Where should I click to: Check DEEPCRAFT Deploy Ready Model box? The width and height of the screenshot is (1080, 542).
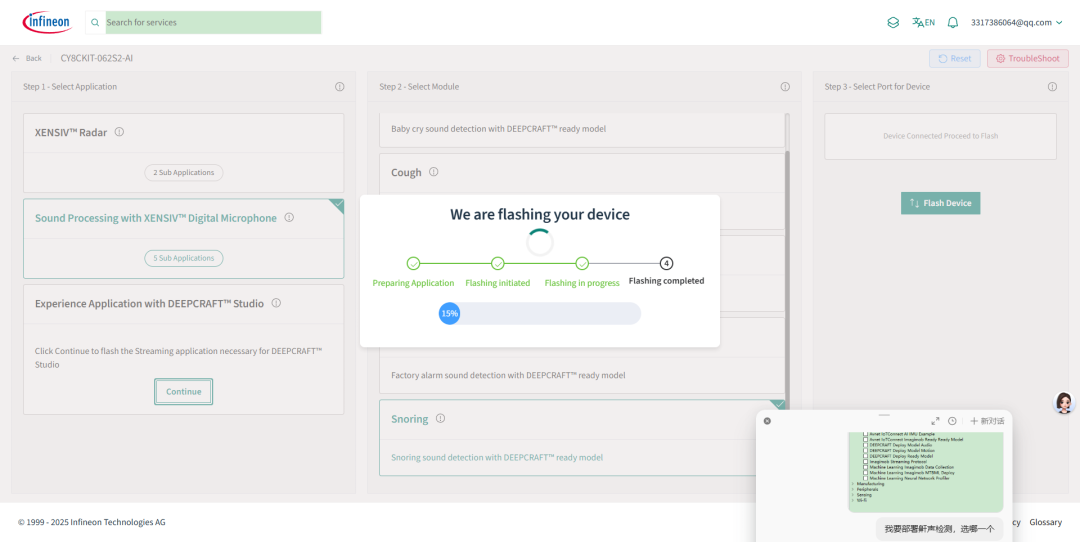pos(865,456)
